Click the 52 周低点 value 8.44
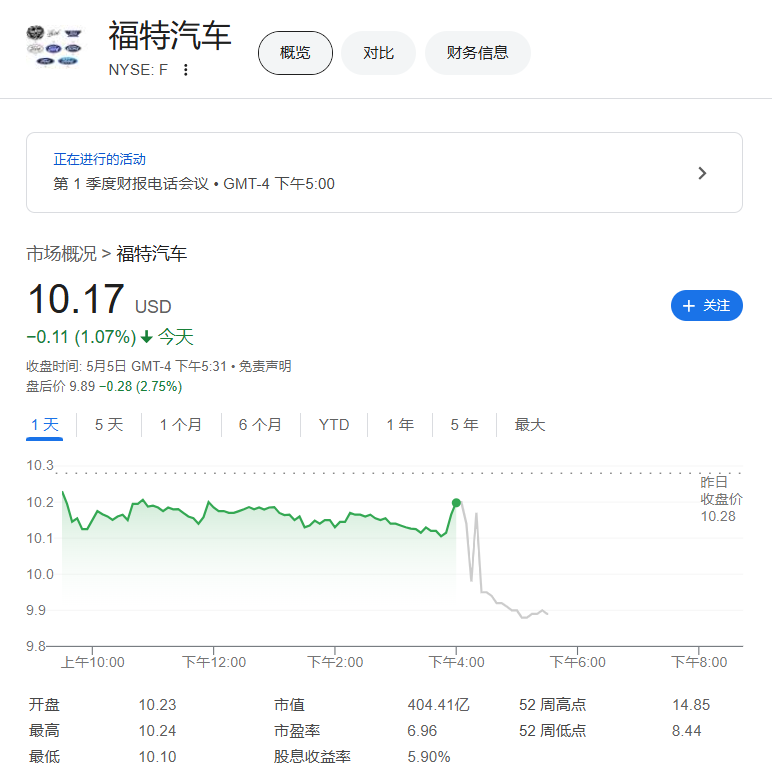Image resolution: width=772 pixels, height=778 pixels. coord(687,731)
